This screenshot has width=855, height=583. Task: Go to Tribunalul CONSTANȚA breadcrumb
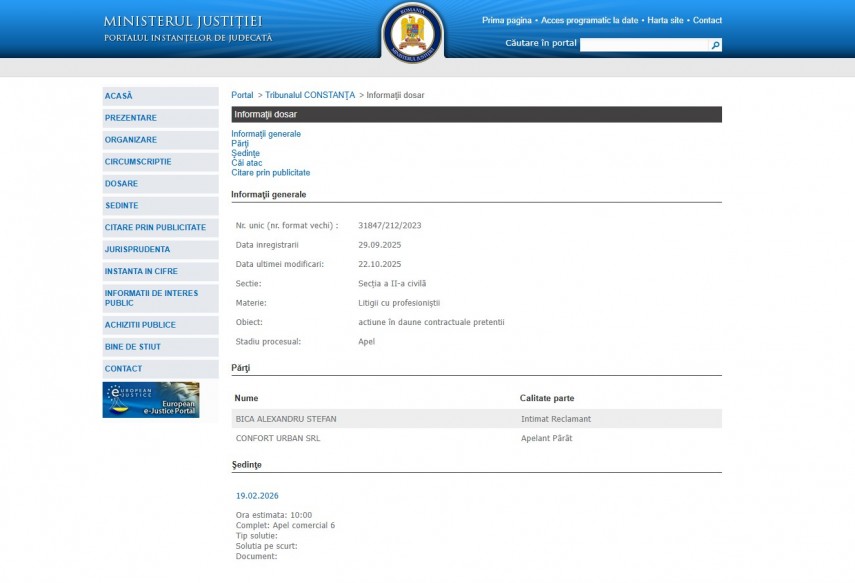click(x=310, y=95)
